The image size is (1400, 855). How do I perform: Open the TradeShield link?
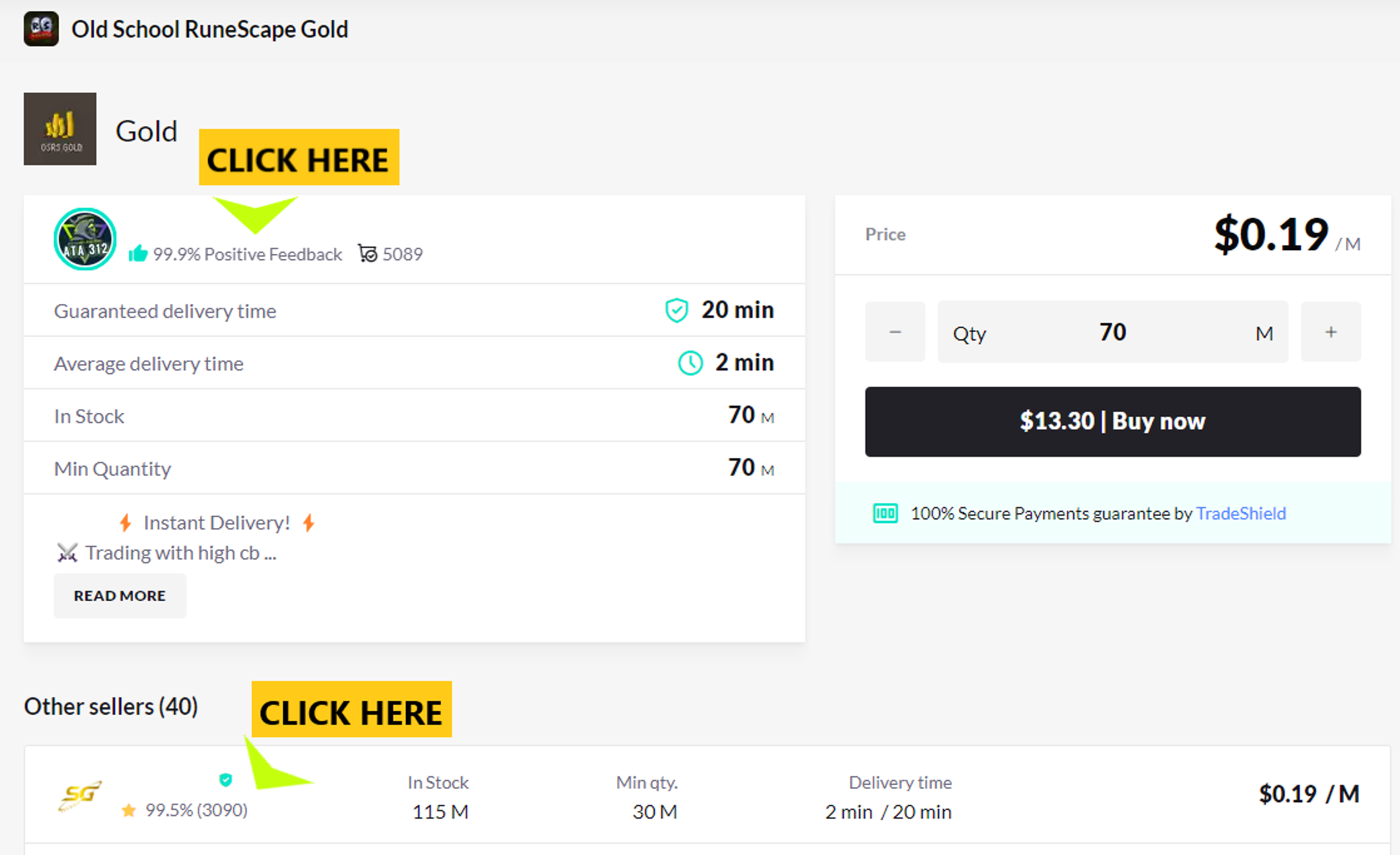point(1240,513)
